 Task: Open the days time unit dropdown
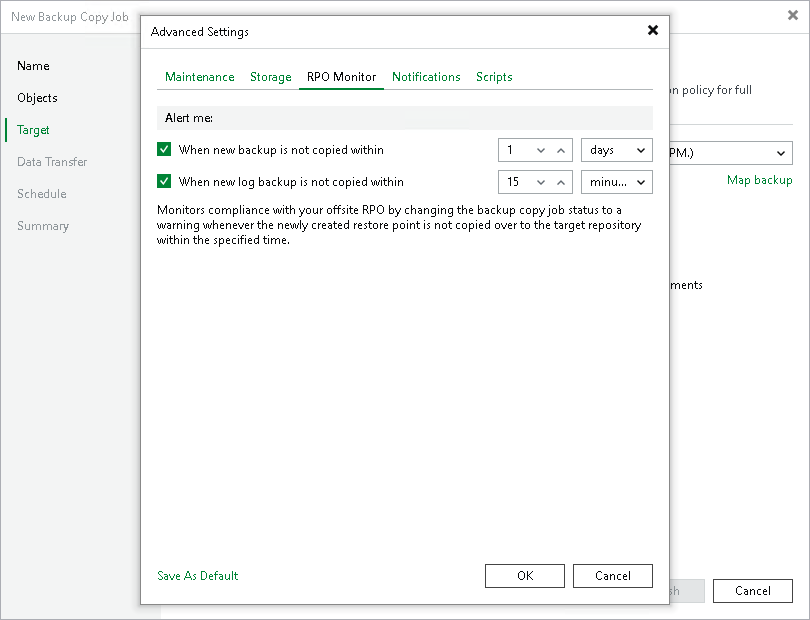[616, 152]
